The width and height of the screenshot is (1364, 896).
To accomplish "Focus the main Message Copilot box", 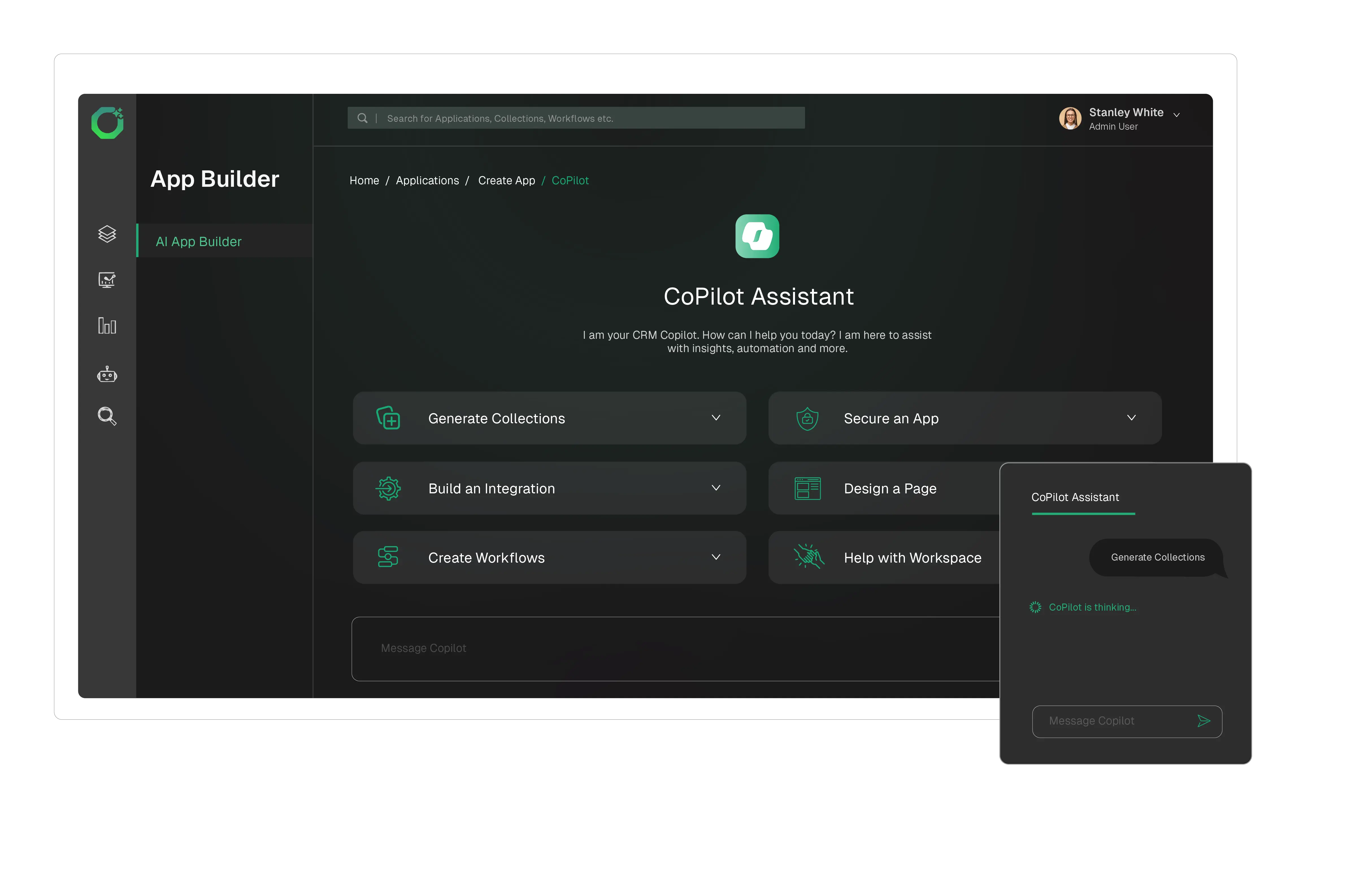I will point(675,649).
